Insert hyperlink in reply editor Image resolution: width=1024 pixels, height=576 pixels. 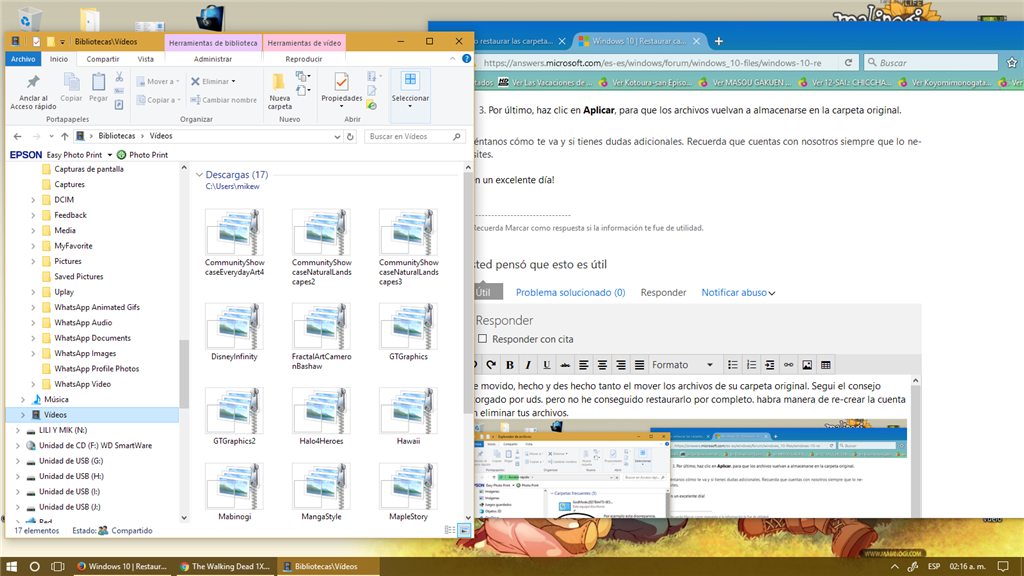click(x=789, y=365)
